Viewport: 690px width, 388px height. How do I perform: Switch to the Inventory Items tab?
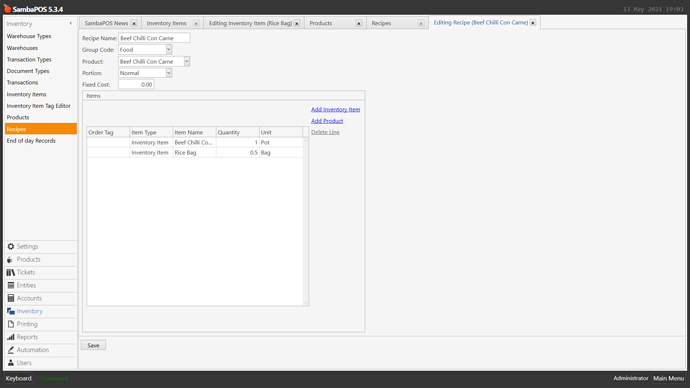tap(166, 23)
